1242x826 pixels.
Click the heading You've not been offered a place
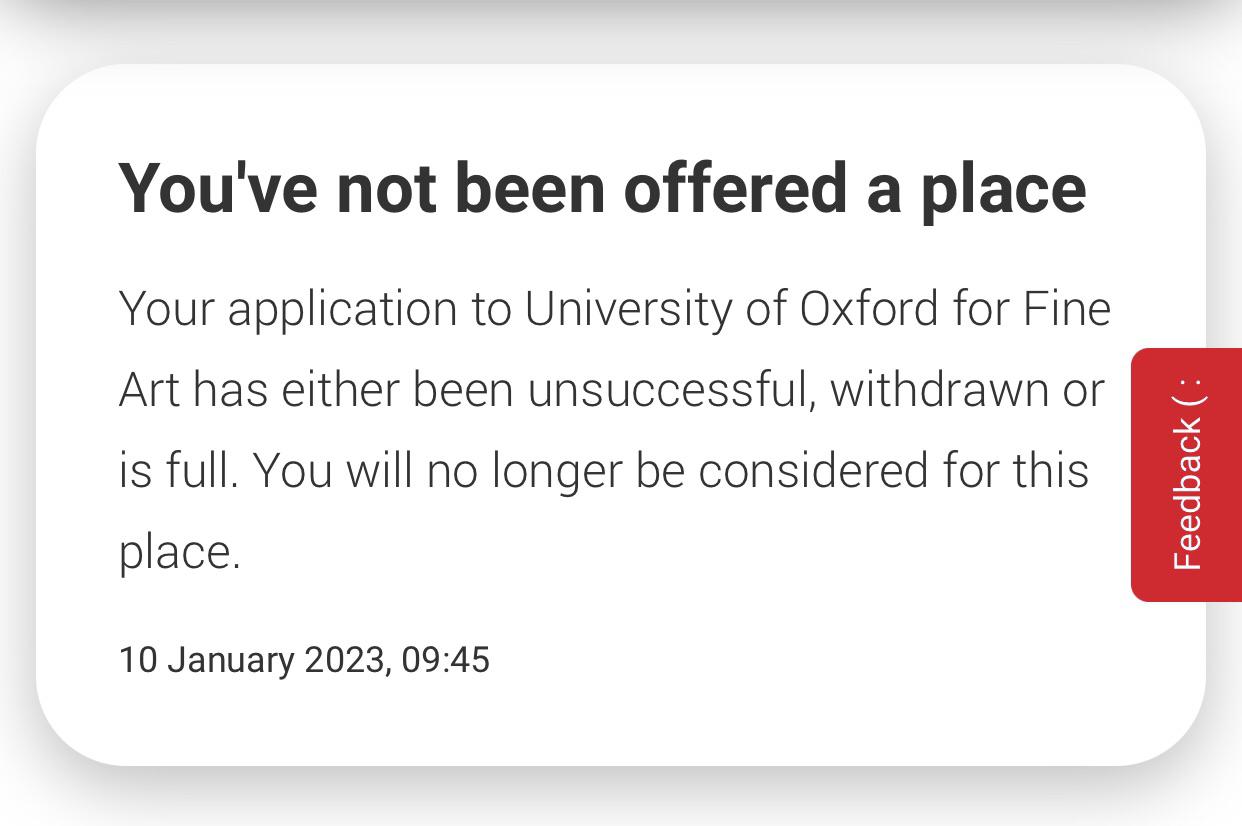(600, 188)
